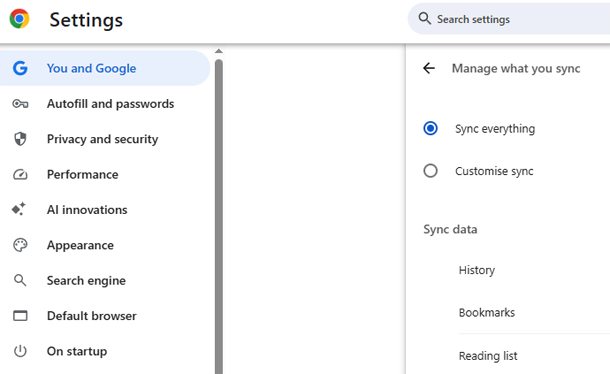Open Autofill and passwords section
The height and width of the screenshot is (374, 610).
105,104
